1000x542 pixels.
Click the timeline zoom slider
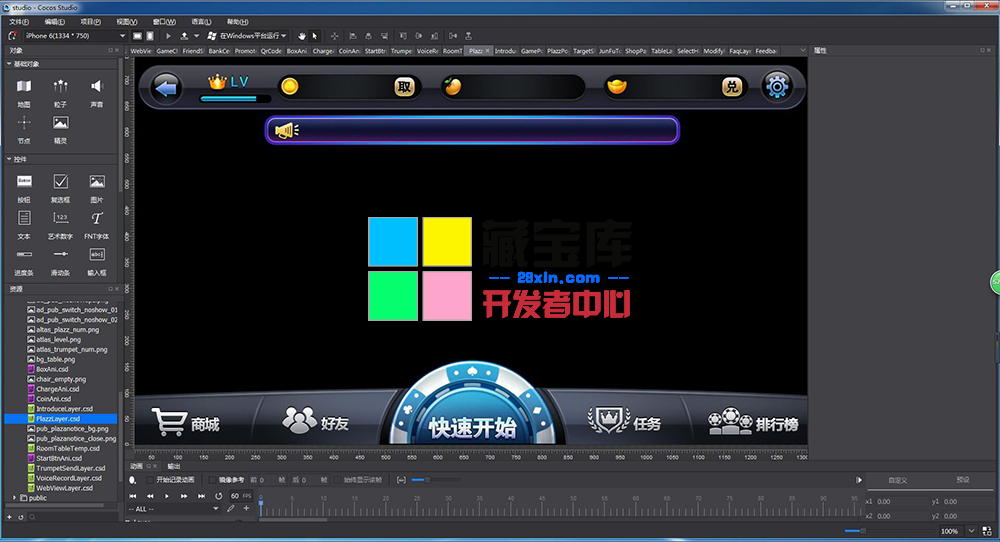(436, 480)
